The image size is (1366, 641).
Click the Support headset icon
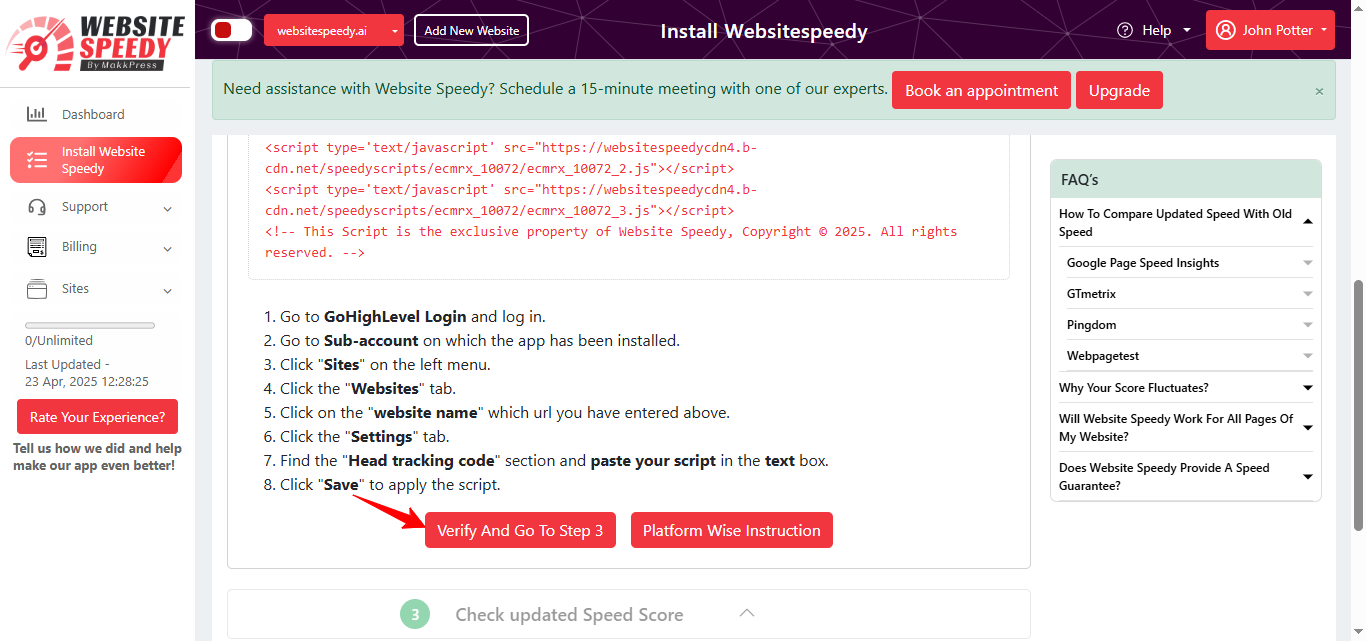click(37, 207)
